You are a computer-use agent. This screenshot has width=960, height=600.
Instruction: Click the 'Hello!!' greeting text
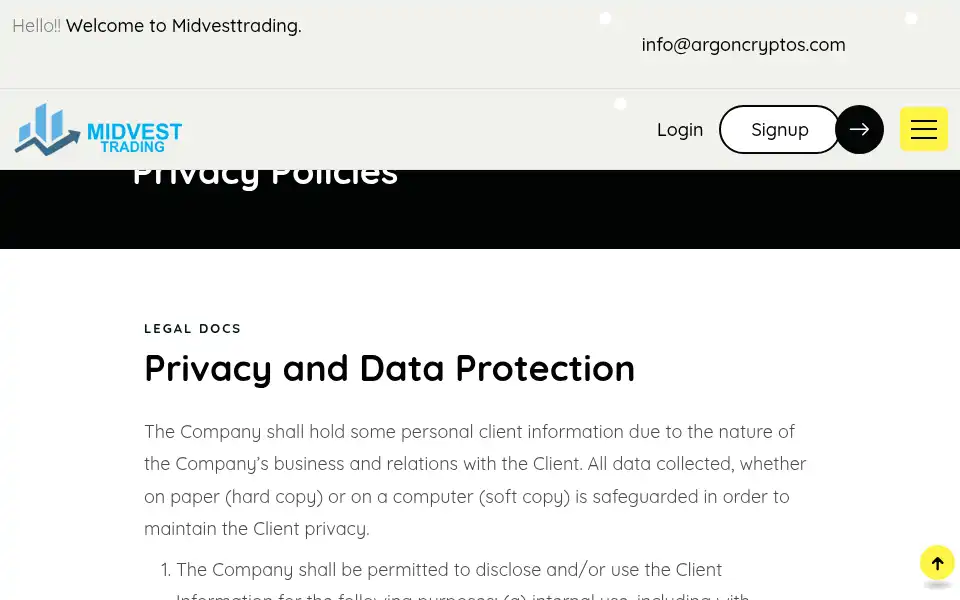36,26
